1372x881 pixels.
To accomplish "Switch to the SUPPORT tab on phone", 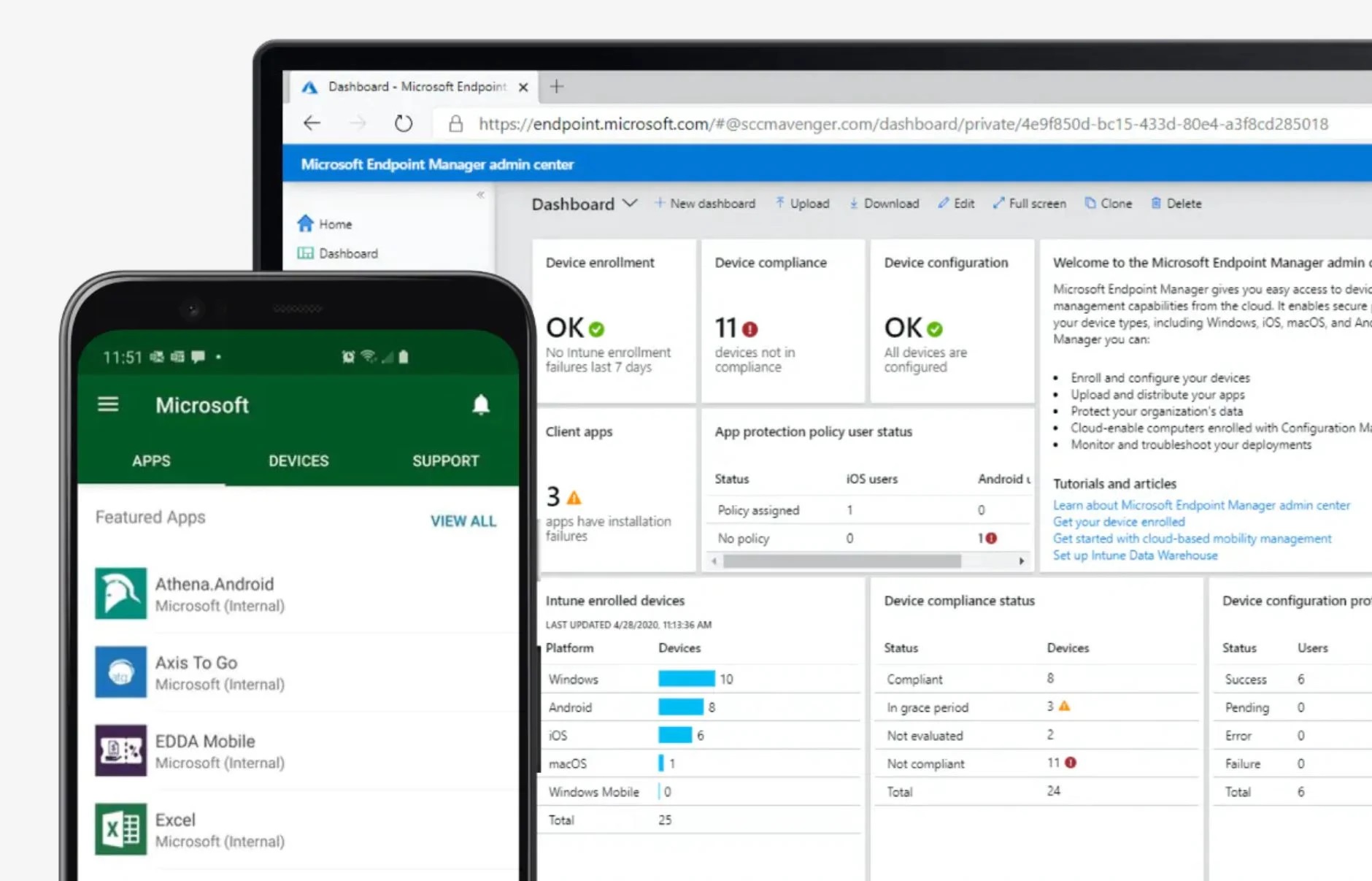I will point(445,461).
